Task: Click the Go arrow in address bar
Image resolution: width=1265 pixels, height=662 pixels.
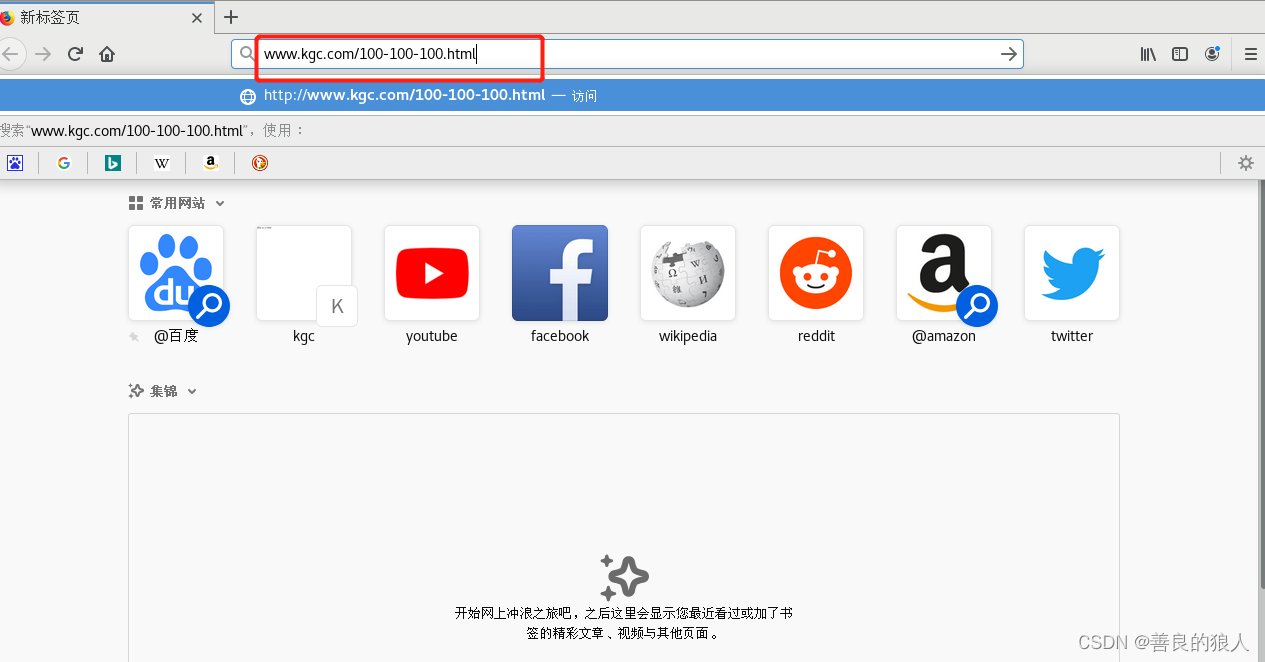Action: pyautogui.click(x=1009, y=54)
